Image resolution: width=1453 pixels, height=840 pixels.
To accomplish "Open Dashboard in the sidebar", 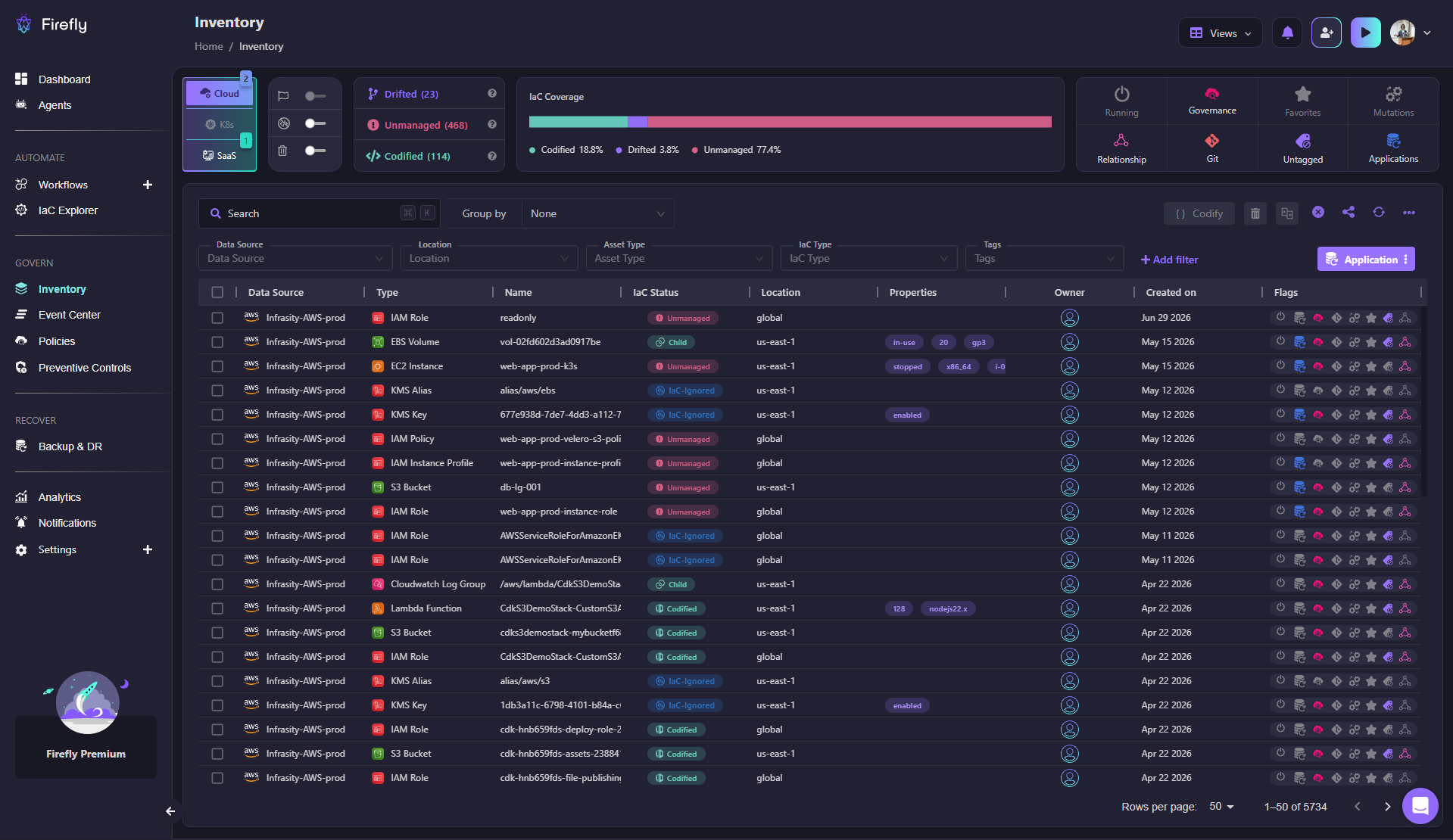I will point(64,79).
